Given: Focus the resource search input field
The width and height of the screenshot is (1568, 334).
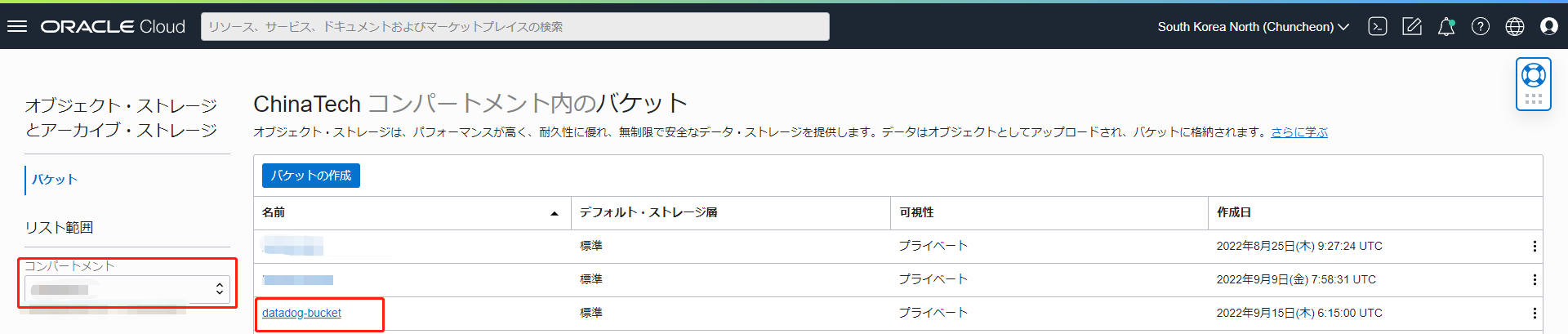Looking at the screenshot, I should [x=514, y=26].
